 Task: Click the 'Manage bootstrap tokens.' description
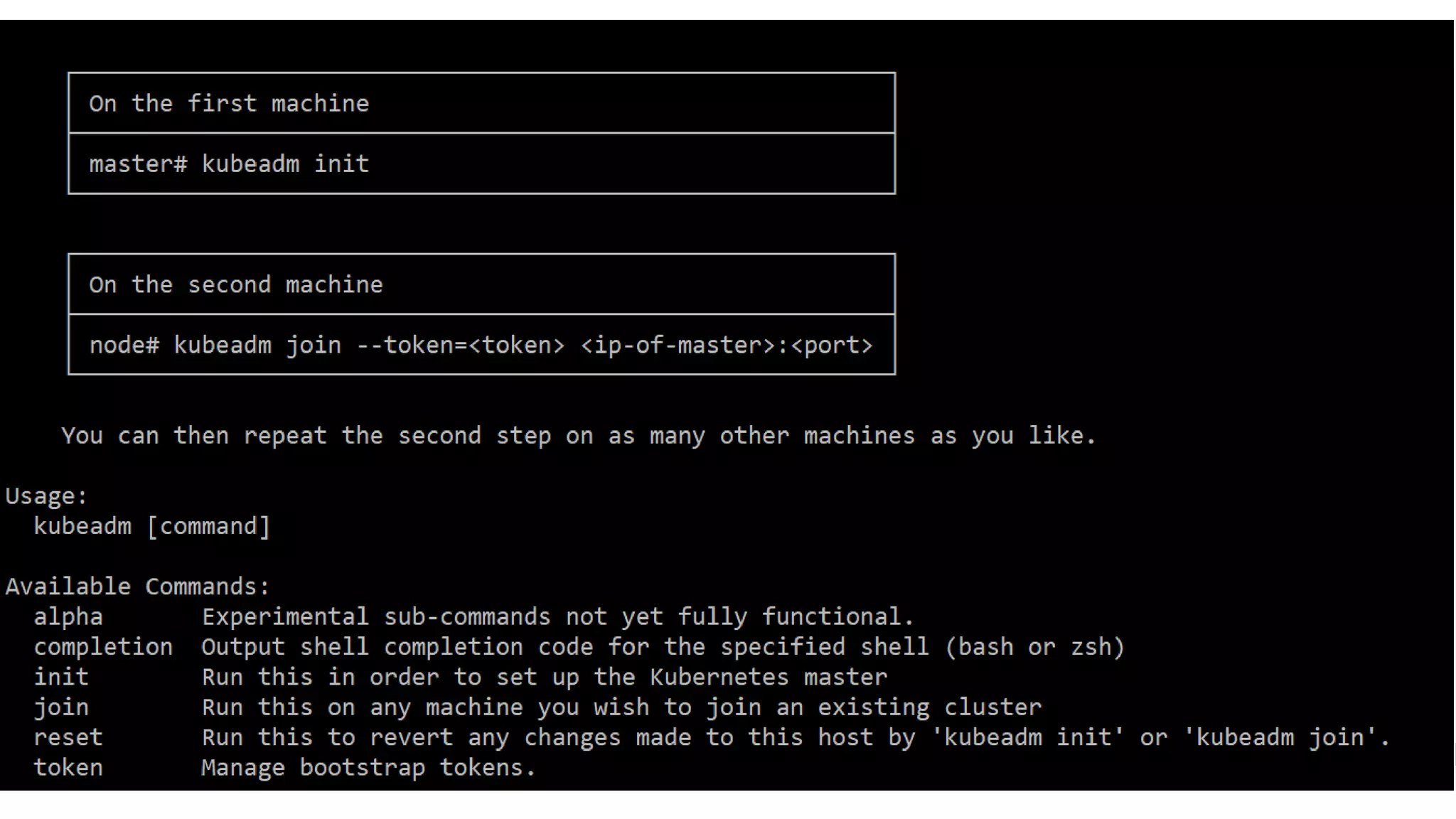368,769
